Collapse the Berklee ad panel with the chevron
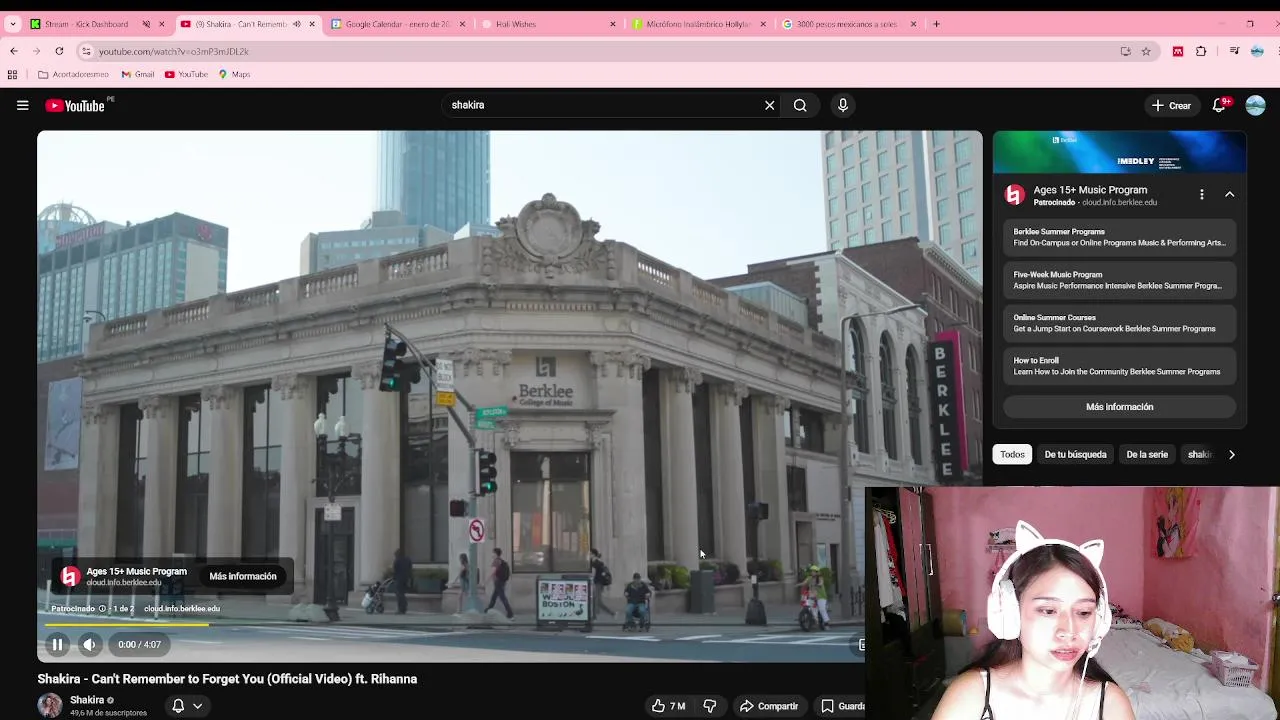This screenshot has height=720, width=1280. click(x=1230, y=195)
